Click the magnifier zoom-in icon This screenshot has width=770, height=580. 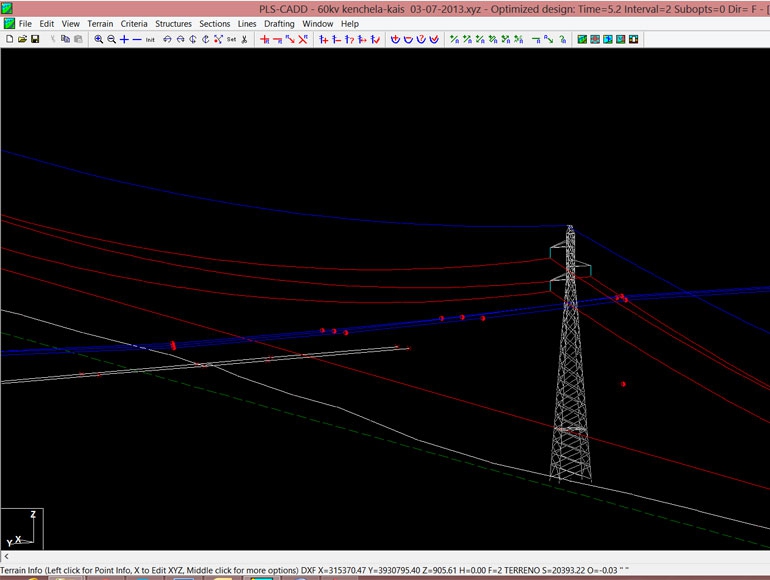coord(99,39)
